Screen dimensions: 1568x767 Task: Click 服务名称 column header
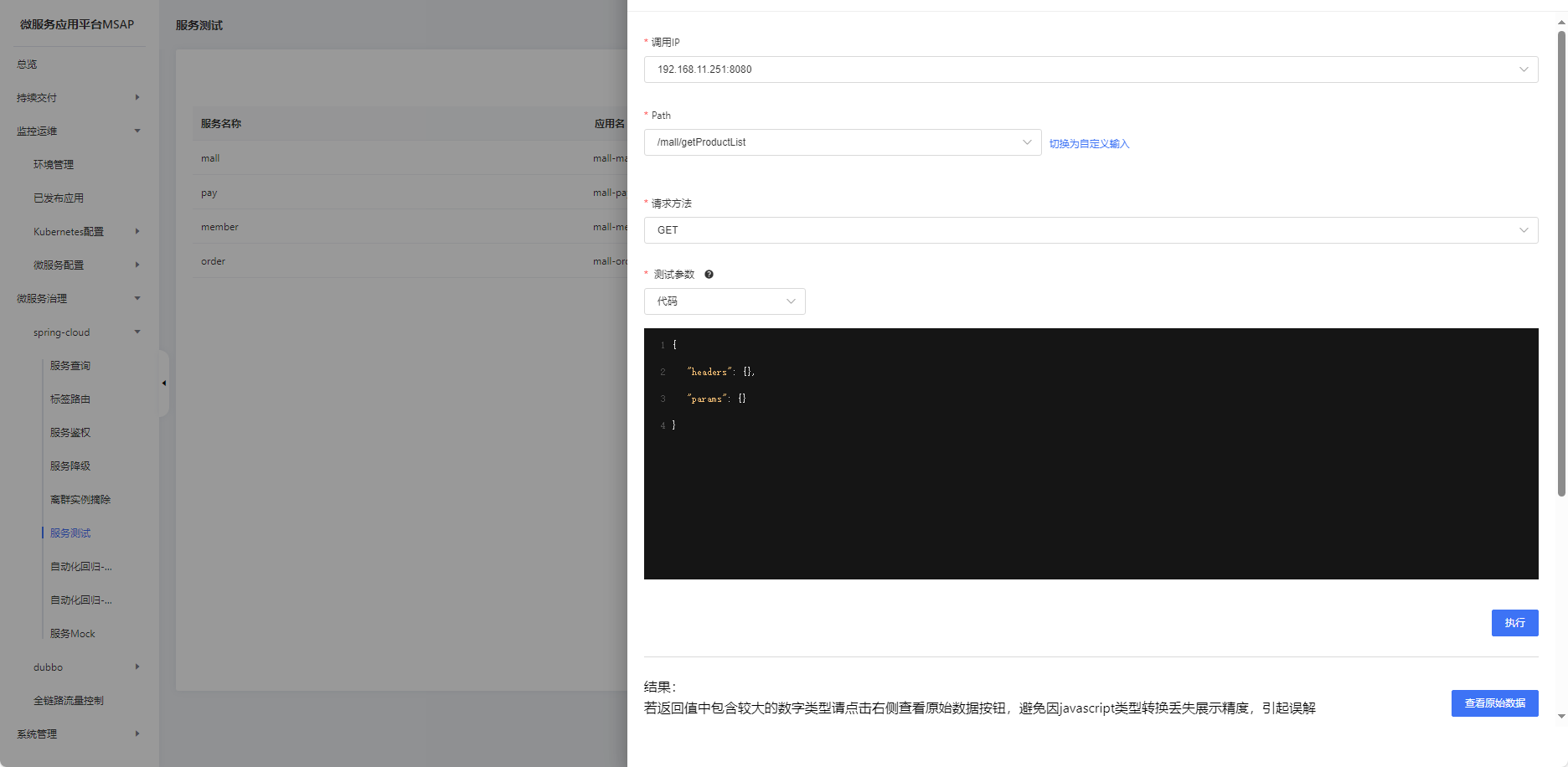[x=221, y=124]
